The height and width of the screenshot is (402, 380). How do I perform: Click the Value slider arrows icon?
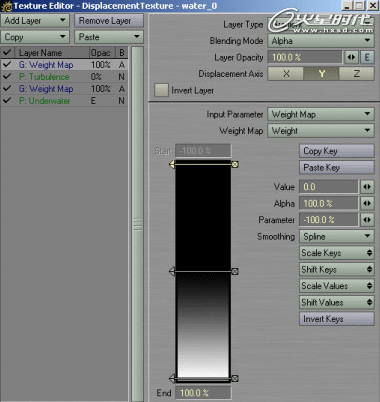point(367,187)
